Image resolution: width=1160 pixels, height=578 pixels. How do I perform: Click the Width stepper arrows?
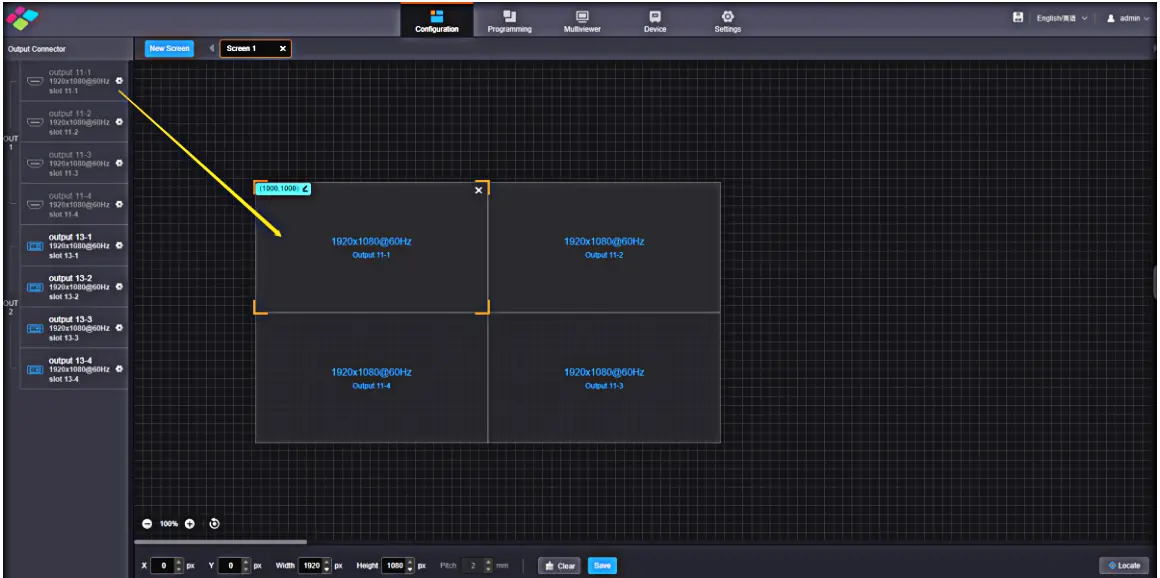[x=326, y=565]
